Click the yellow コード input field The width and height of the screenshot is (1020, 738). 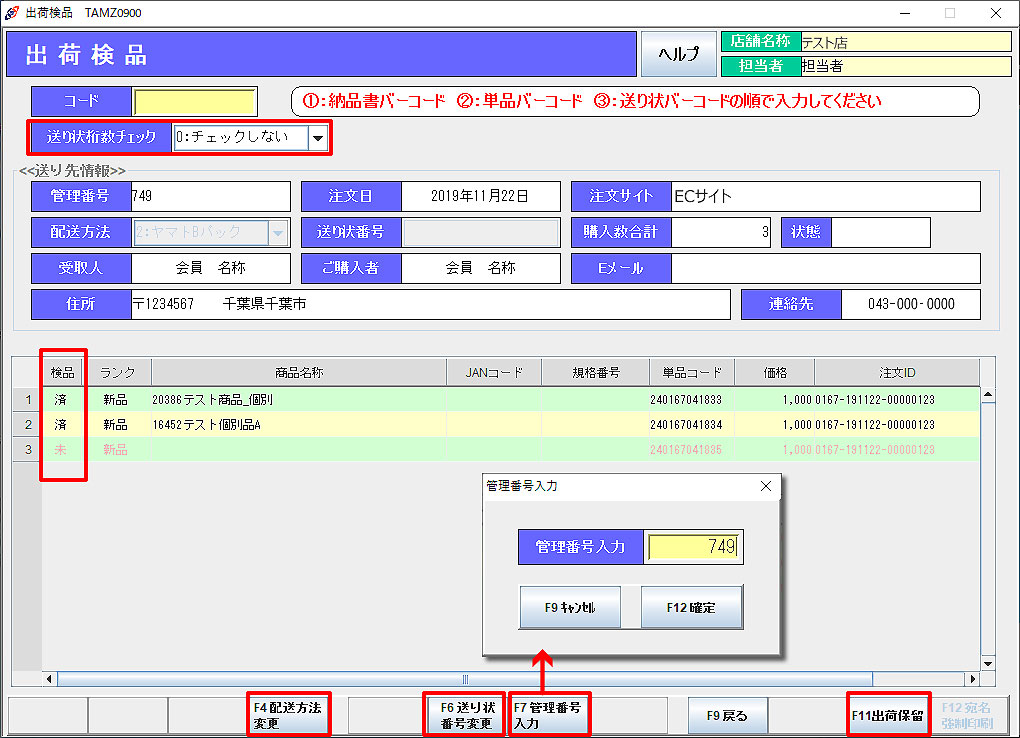[x=195, y=102]
